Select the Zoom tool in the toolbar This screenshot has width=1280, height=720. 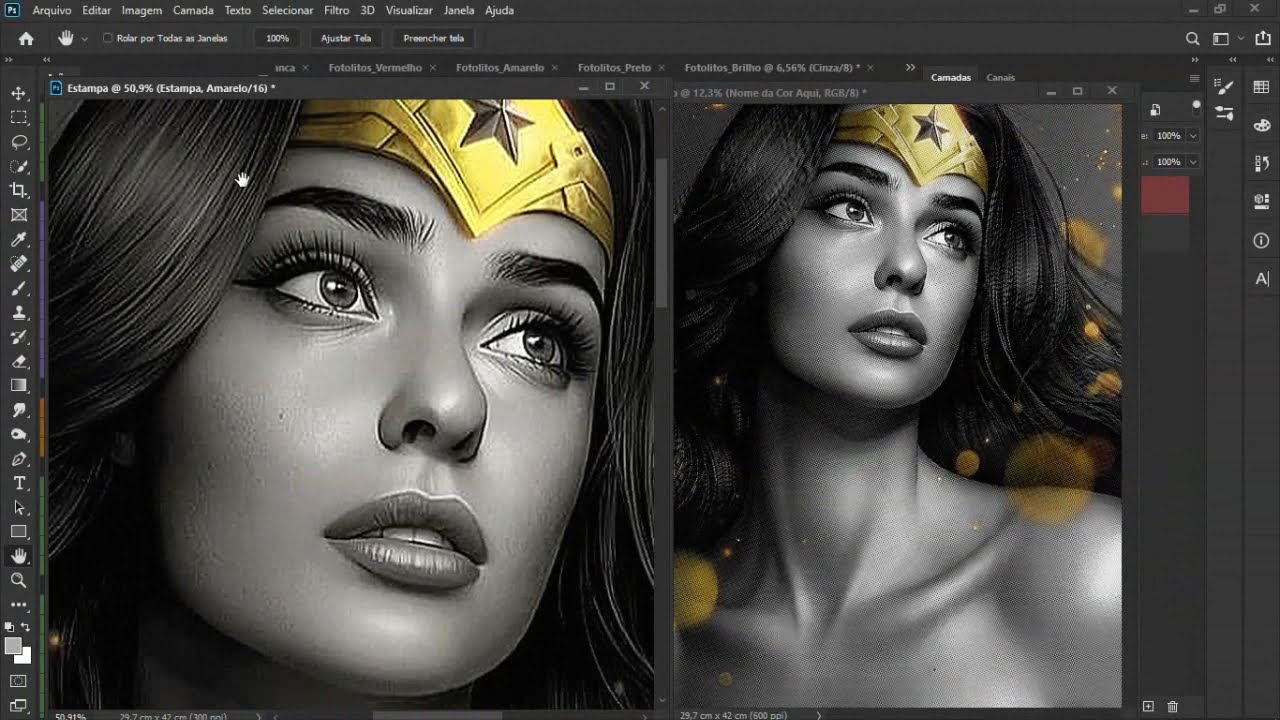point(18,580)
